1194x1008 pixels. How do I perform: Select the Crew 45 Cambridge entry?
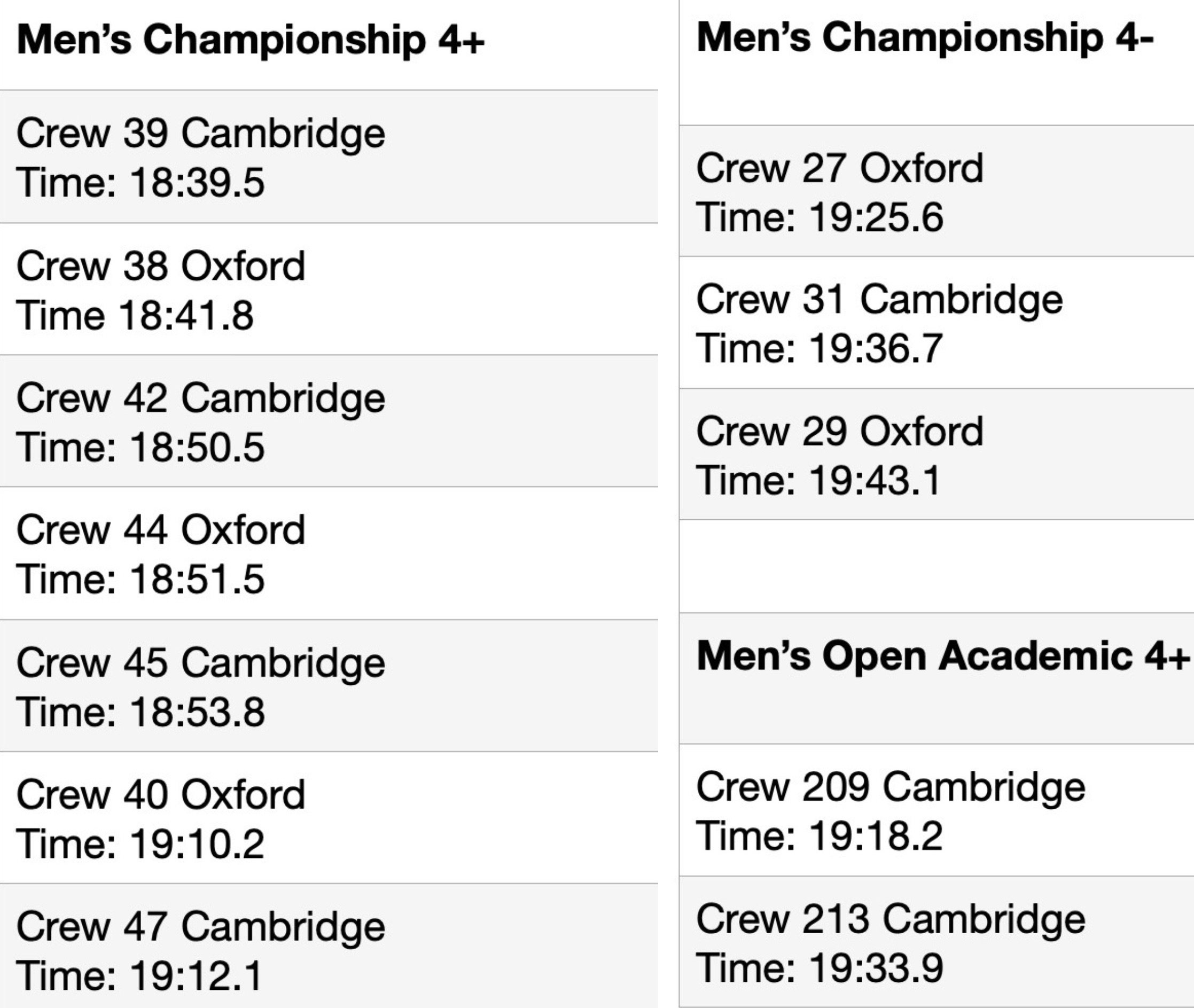click(x=201, y=663)
